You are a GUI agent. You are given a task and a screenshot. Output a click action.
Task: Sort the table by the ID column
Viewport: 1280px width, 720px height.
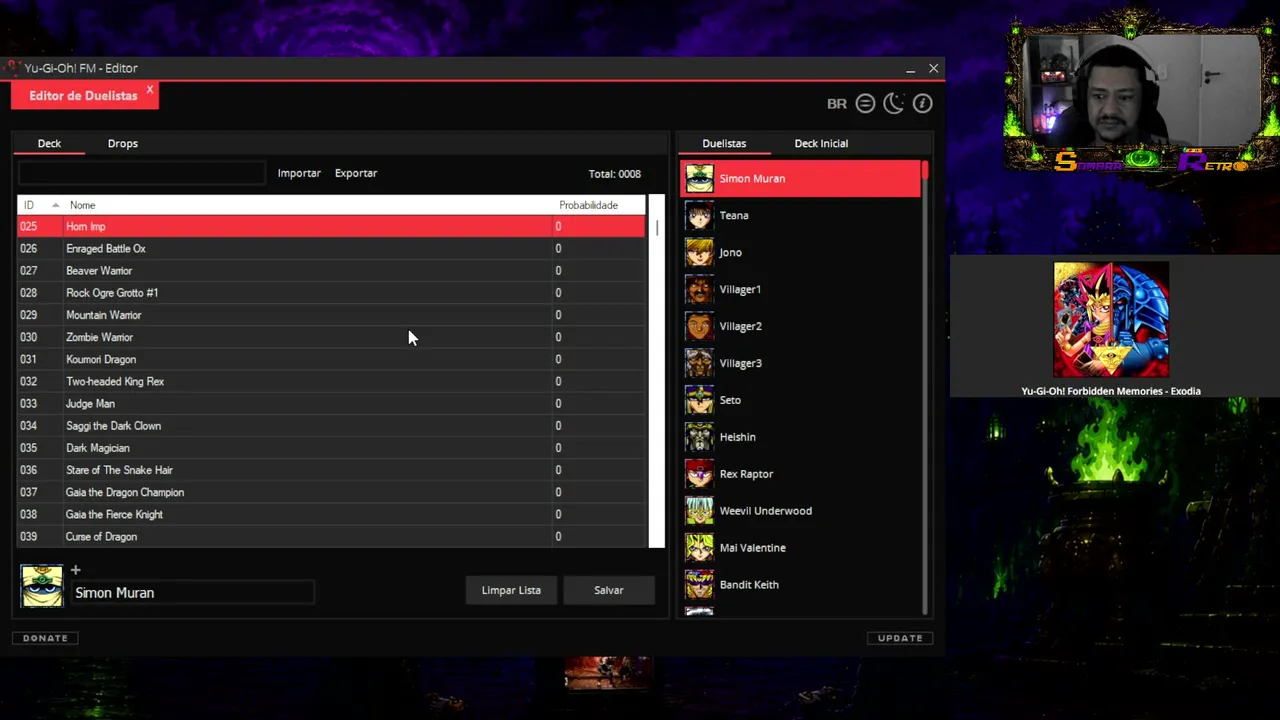coord(40,205)
